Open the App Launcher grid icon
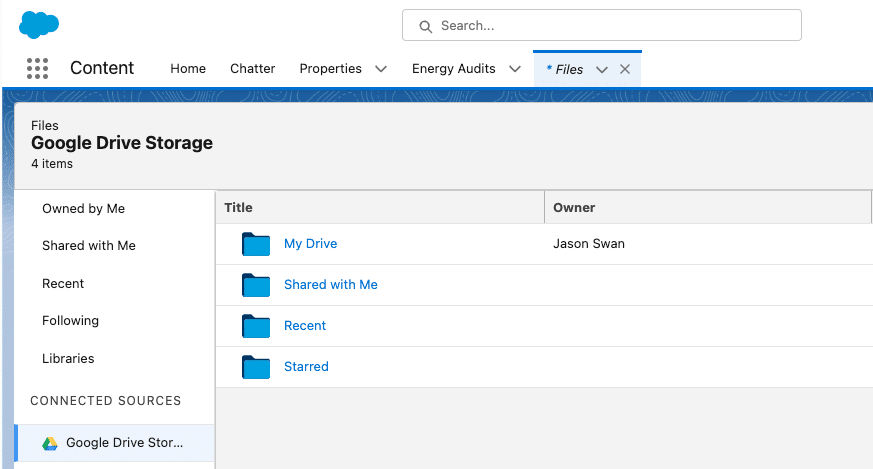 (37, 68)
